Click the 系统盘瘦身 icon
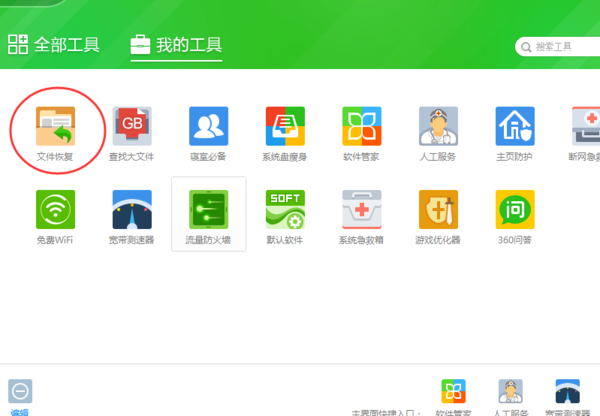The image size is (600, 416). (285, 126)
